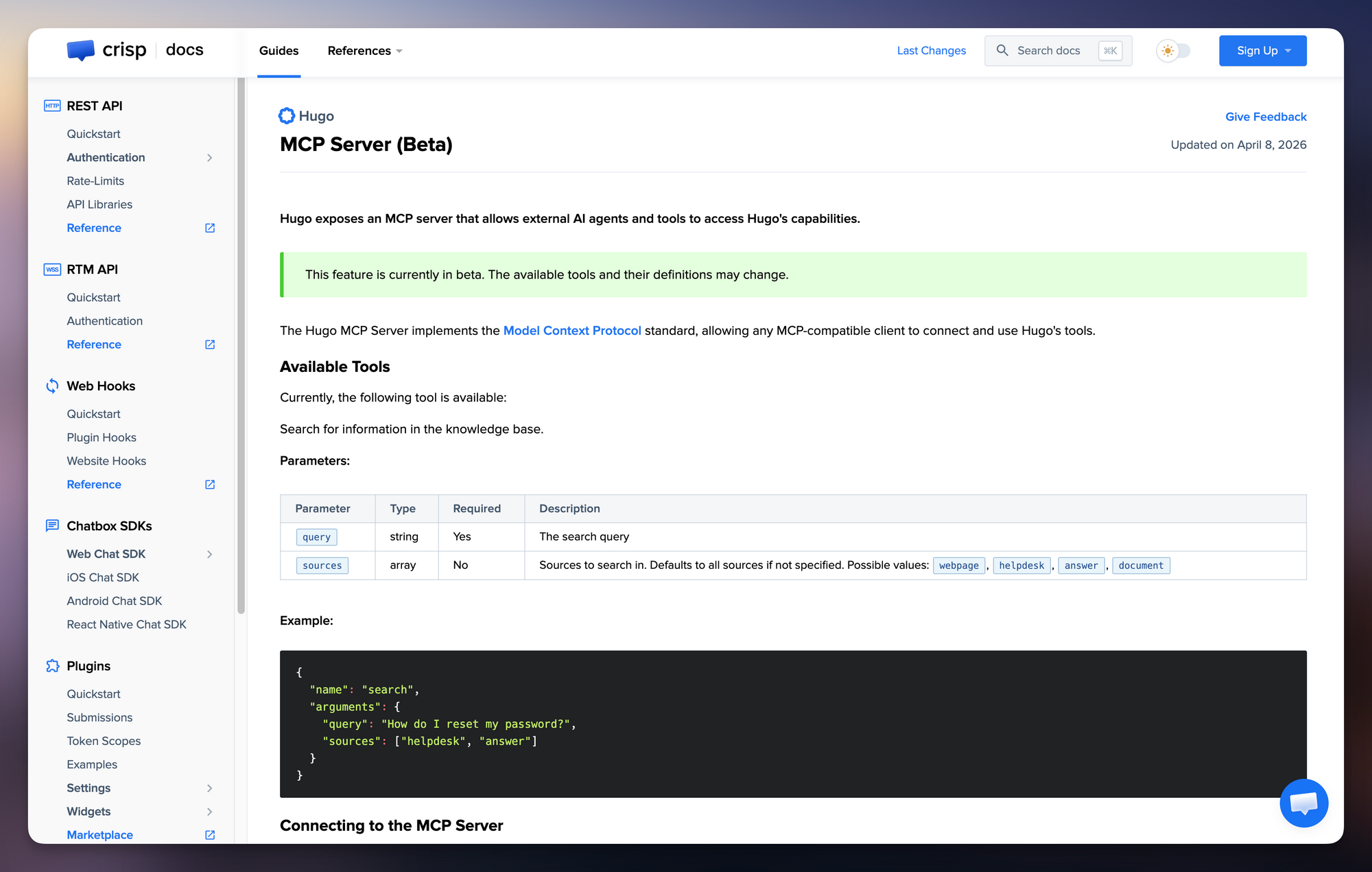Click the document value tag
The image size is (1372, 872).
pos(1141,565)
